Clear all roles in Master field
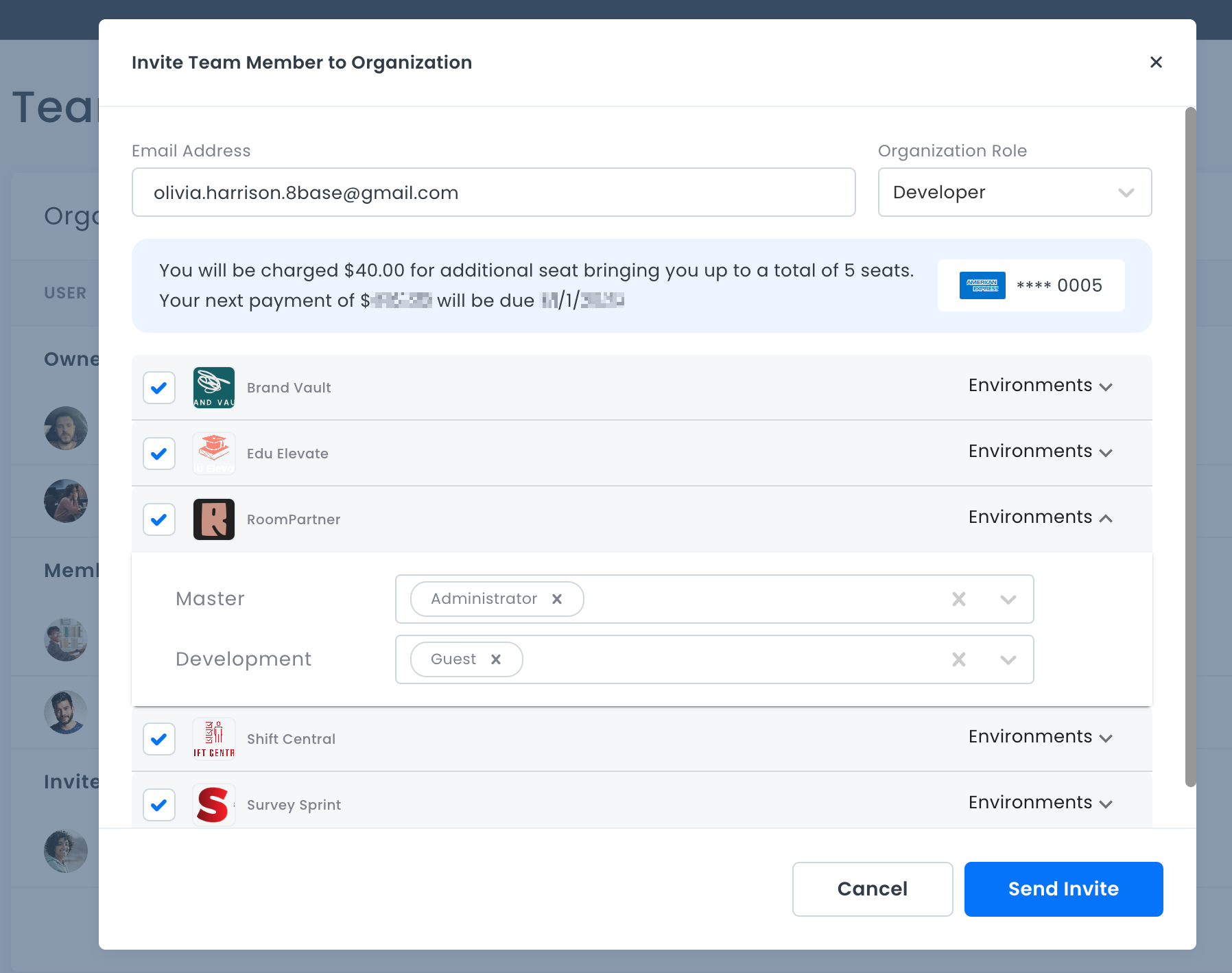This screenshot has width=1232, height=973. [x=958, y=599]
